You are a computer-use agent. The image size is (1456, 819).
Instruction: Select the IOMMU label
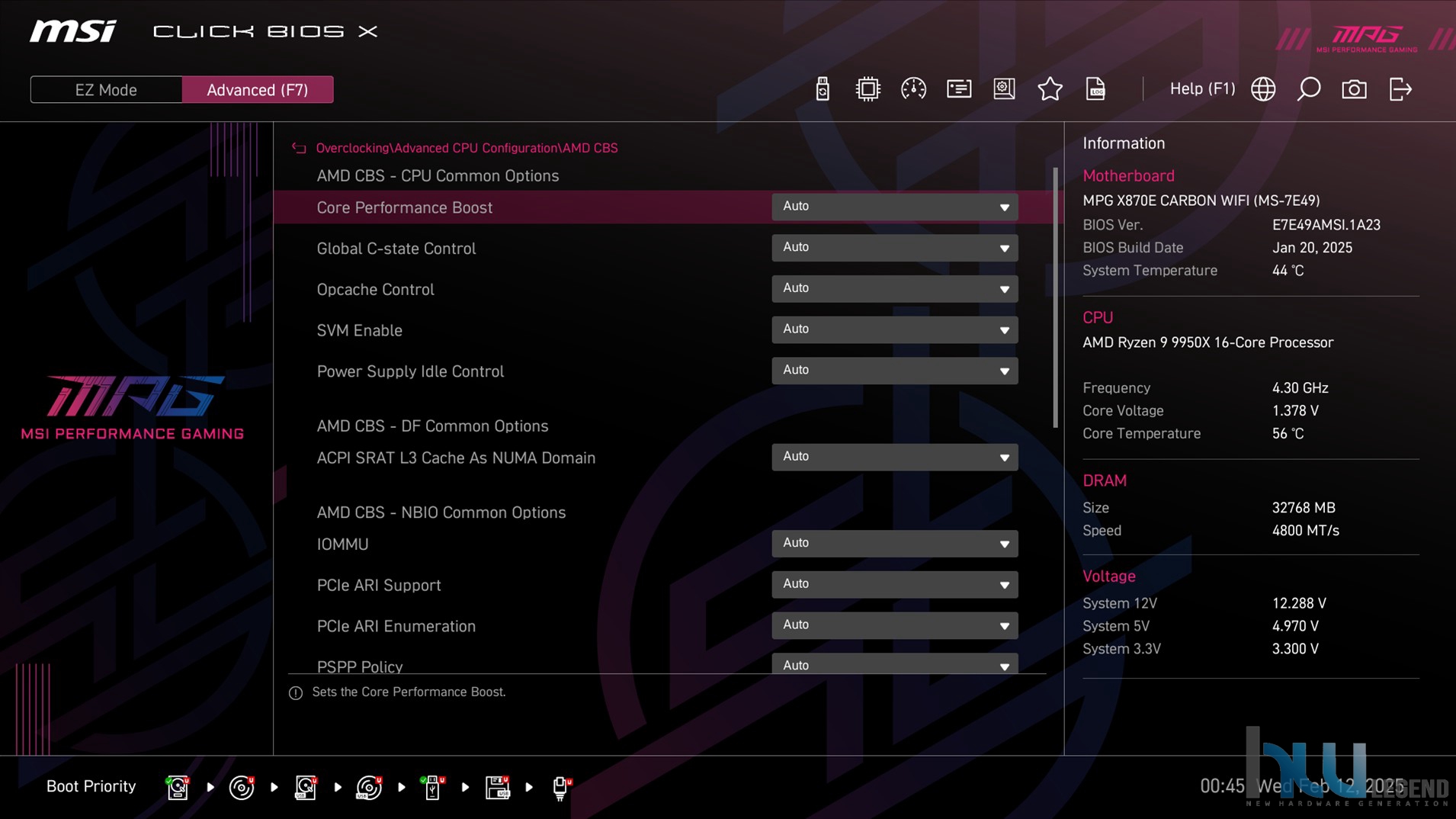(342, 544)
